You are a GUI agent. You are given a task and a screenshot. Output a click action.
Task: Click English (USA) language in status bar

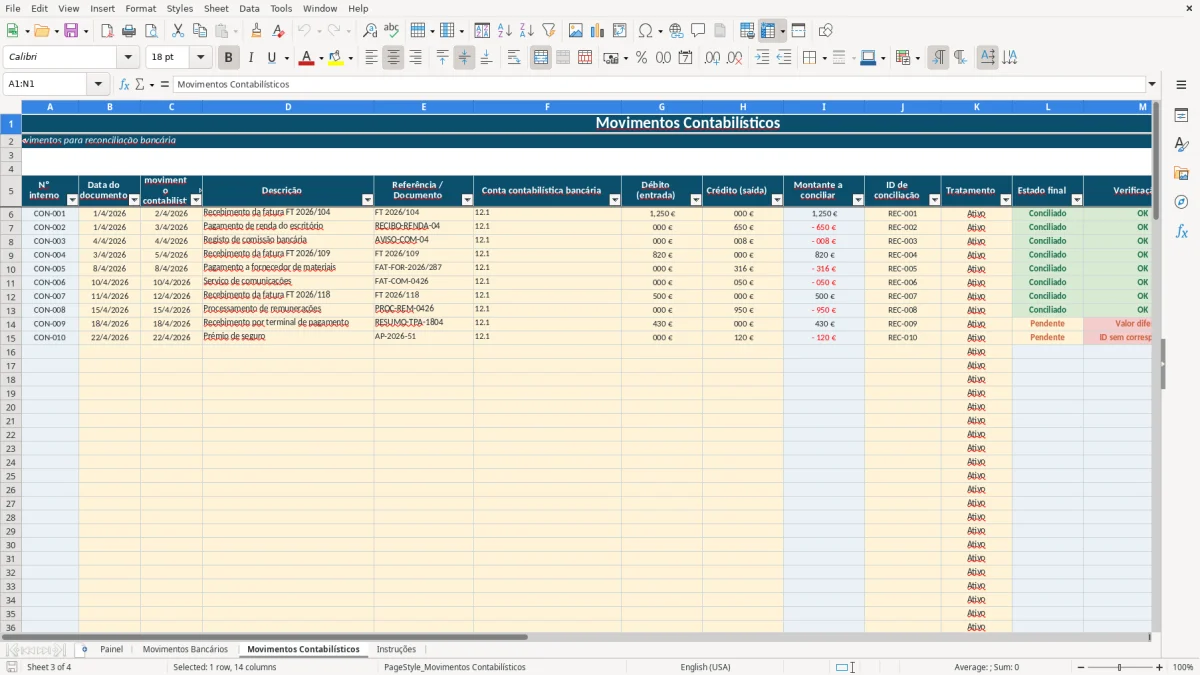(705, 667)
